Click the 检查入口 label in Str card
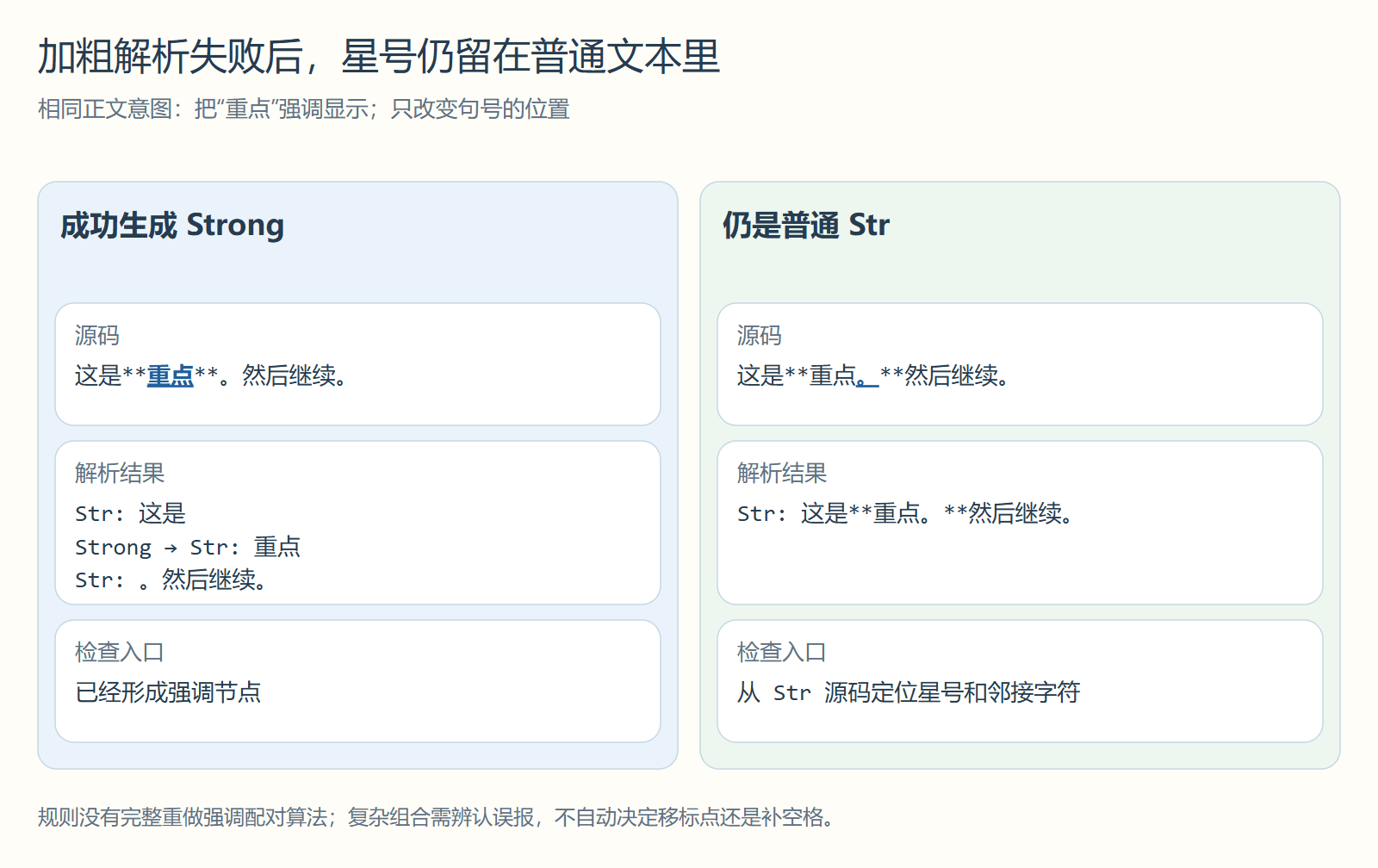Viewport: 1378px width, 868px height. point(782,653)
